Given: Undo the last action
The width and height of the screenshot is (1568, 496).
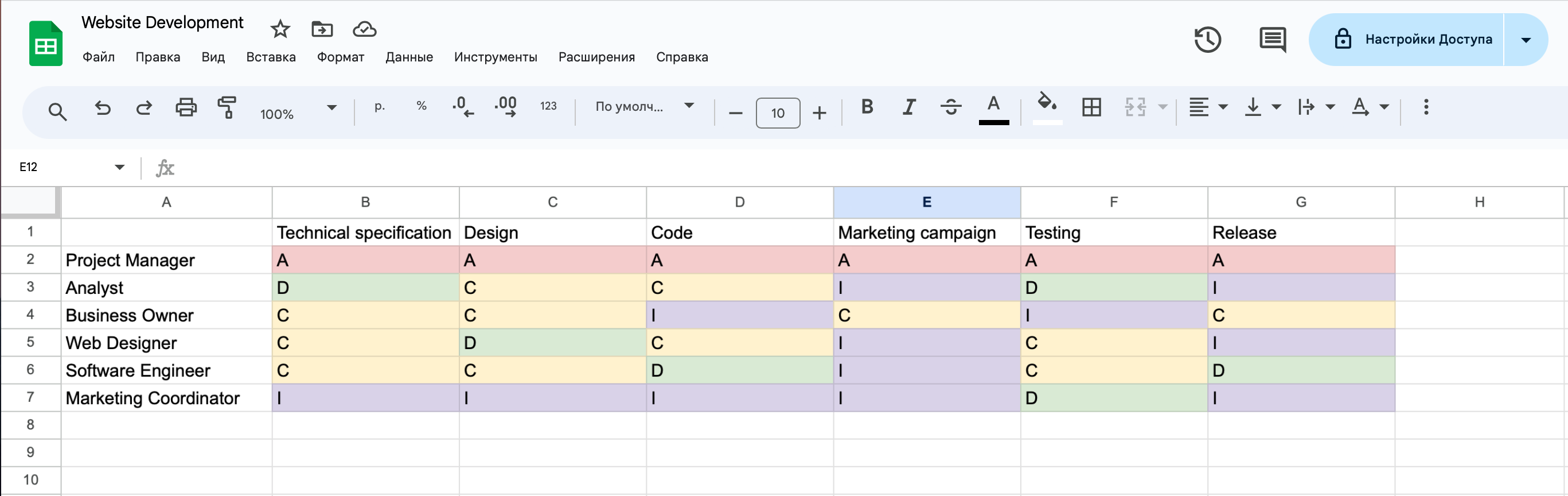Looking at the screenshot, I should 102,108.
